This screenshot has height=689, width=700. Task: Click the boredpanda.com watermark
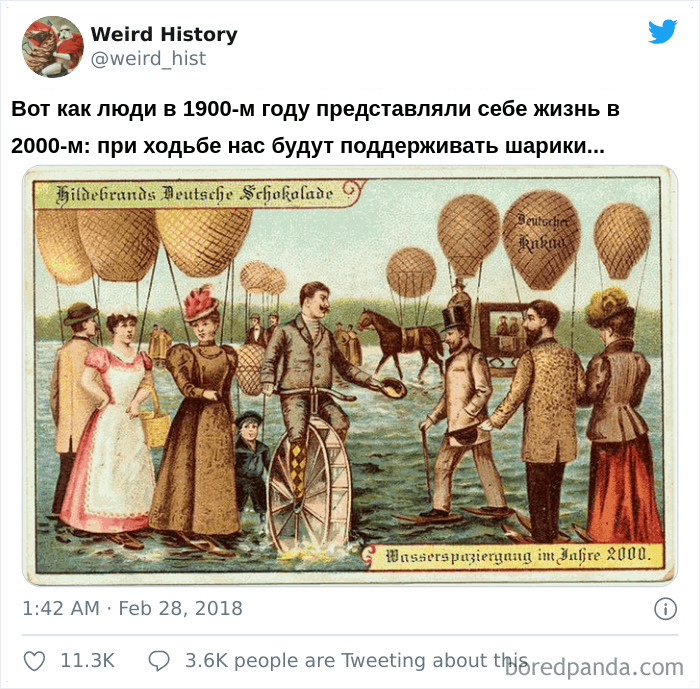[x=594, y=668]
